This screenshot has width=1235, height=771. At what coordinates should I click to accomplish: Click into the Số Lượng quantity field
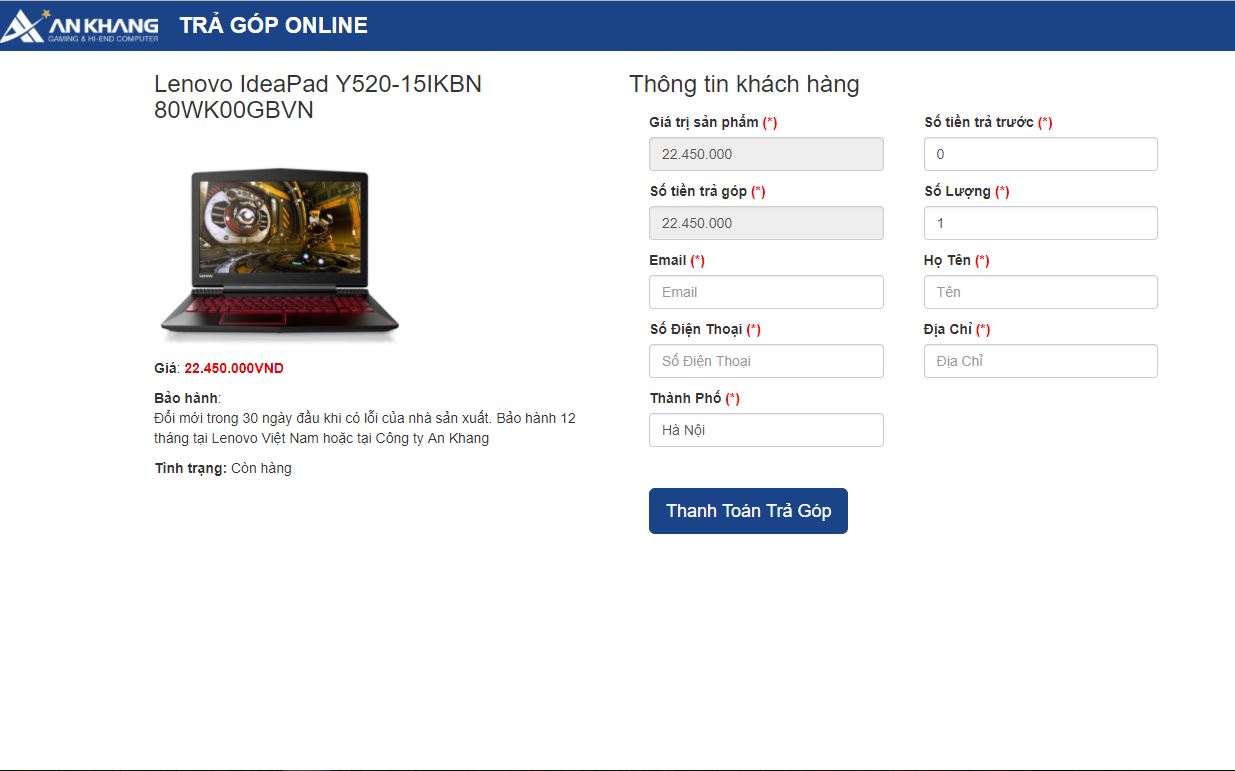(1040, 223)
